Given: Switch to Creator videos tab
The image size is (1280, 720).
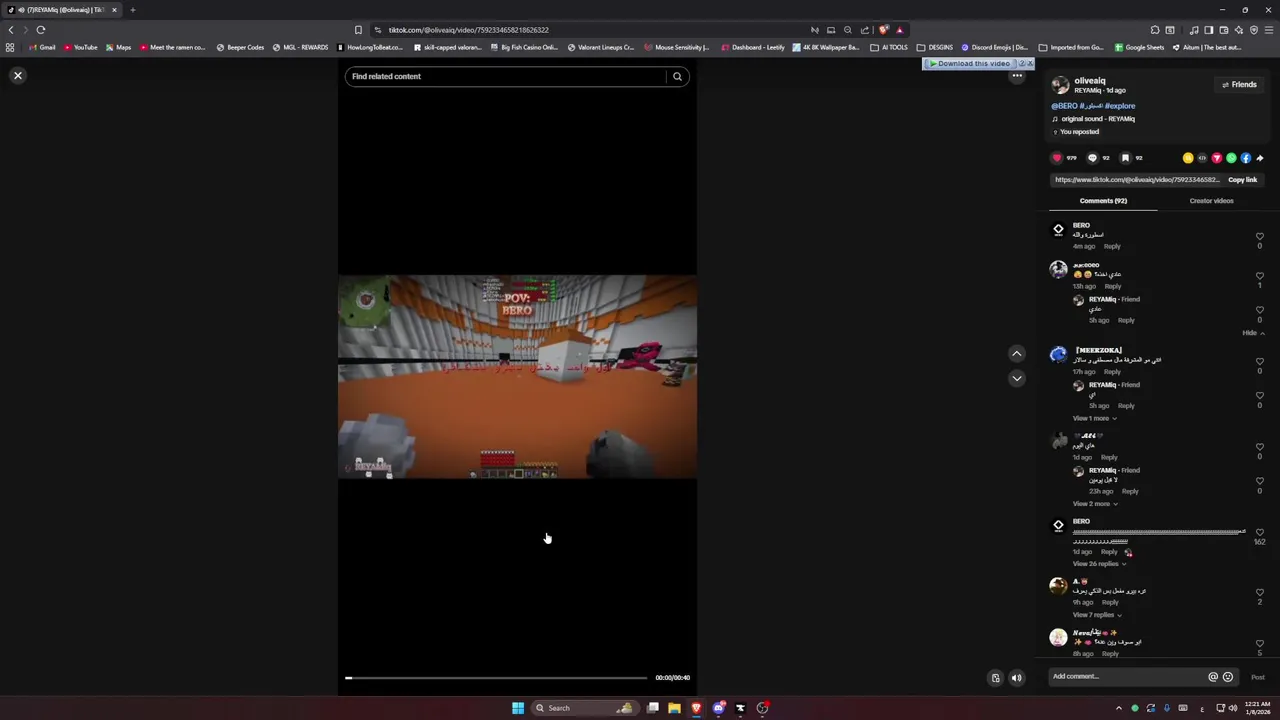Looking at the screenshot, I should click(x=1211, y=201).
